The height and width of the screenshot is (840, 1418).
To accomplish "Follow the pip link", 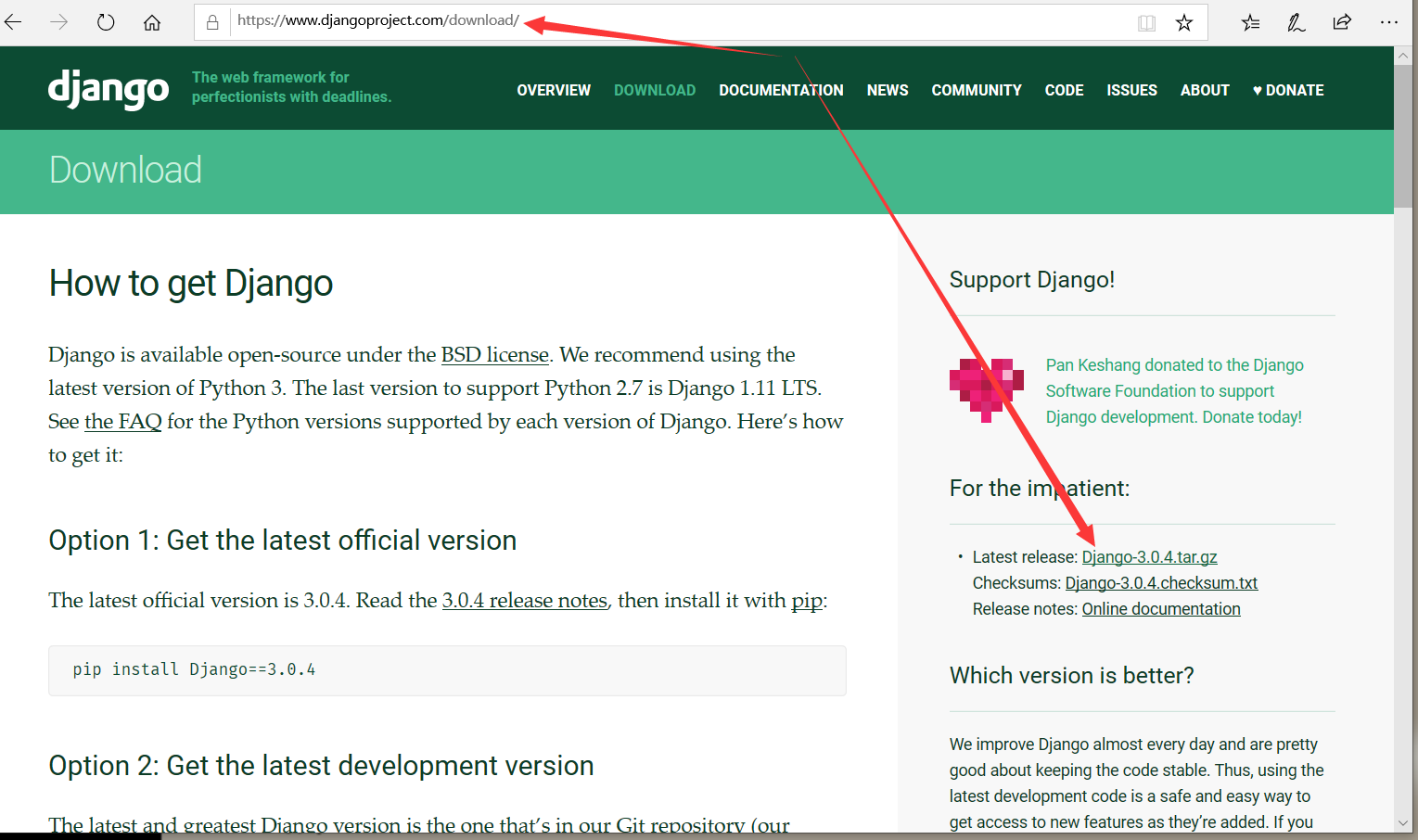I will [x=807, y=601].
